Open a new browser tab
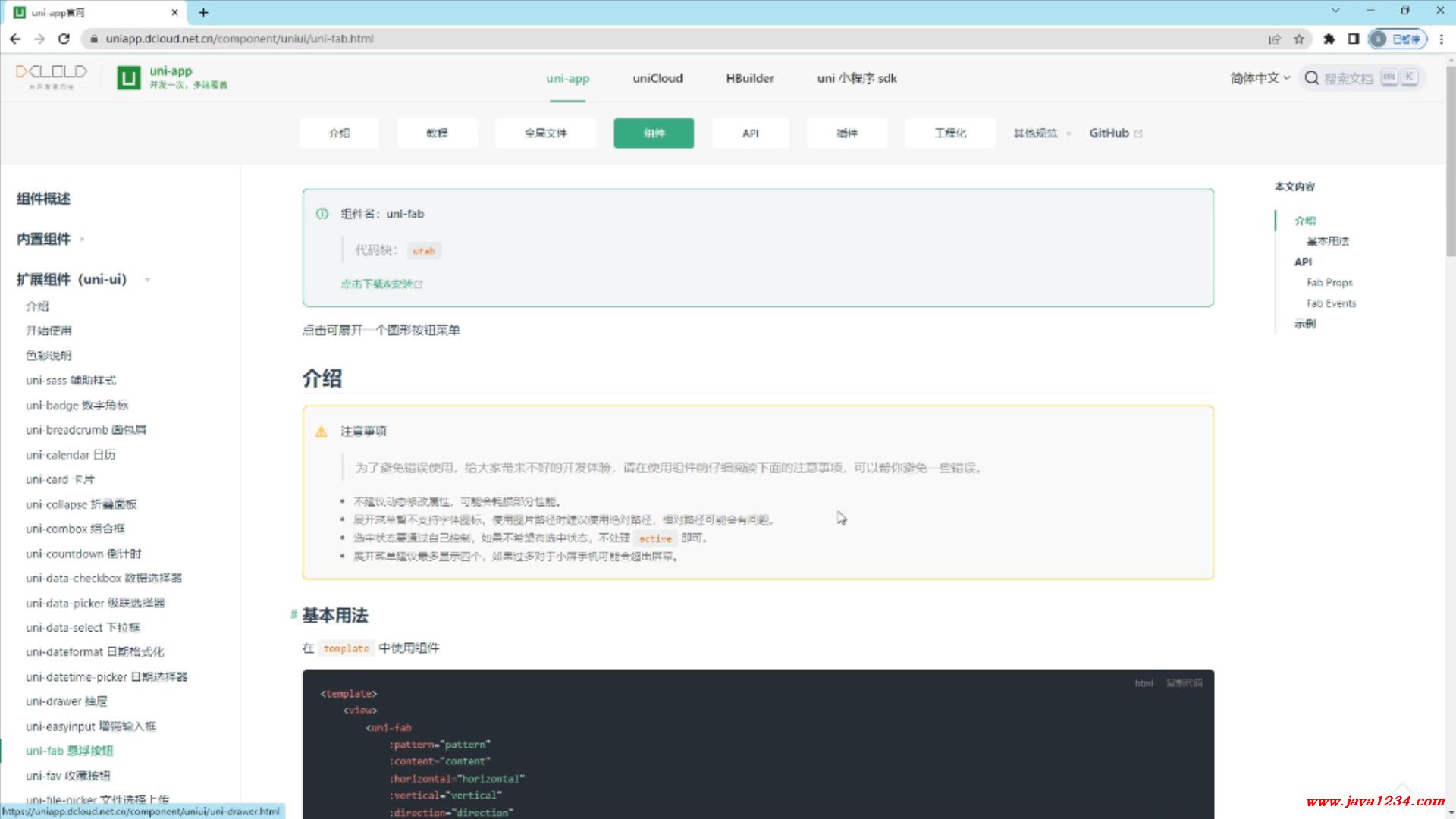This screenshot has height=819, width=1456. tap(203, 12)
